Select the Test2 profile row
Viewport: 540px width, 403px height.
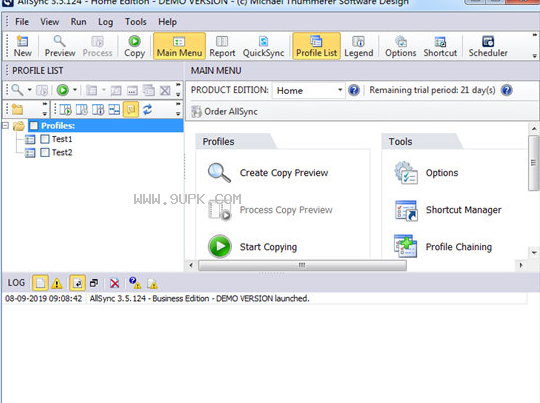[x=62, y=152]
